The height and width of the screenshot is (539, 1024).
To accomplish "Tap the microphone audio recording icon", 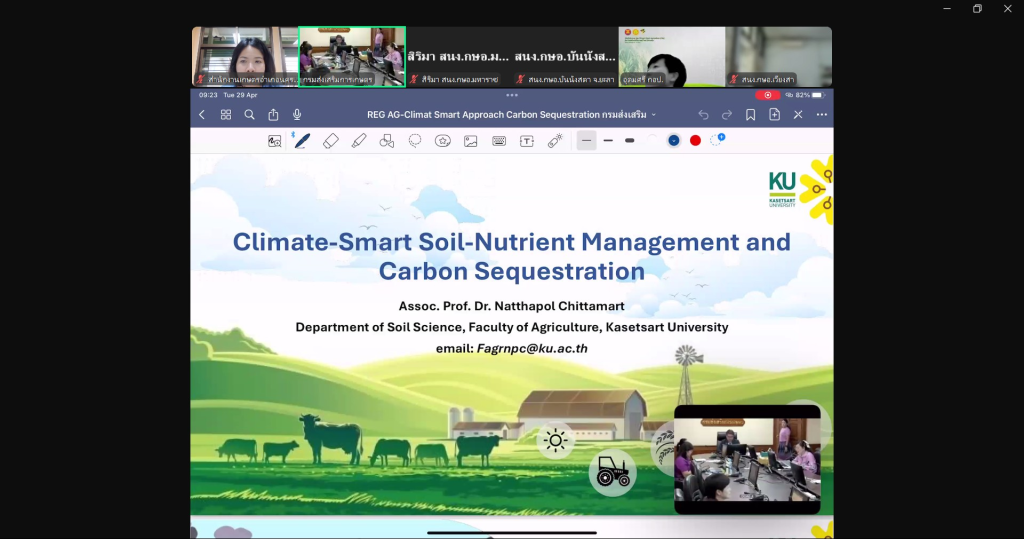I will (297, 115).
